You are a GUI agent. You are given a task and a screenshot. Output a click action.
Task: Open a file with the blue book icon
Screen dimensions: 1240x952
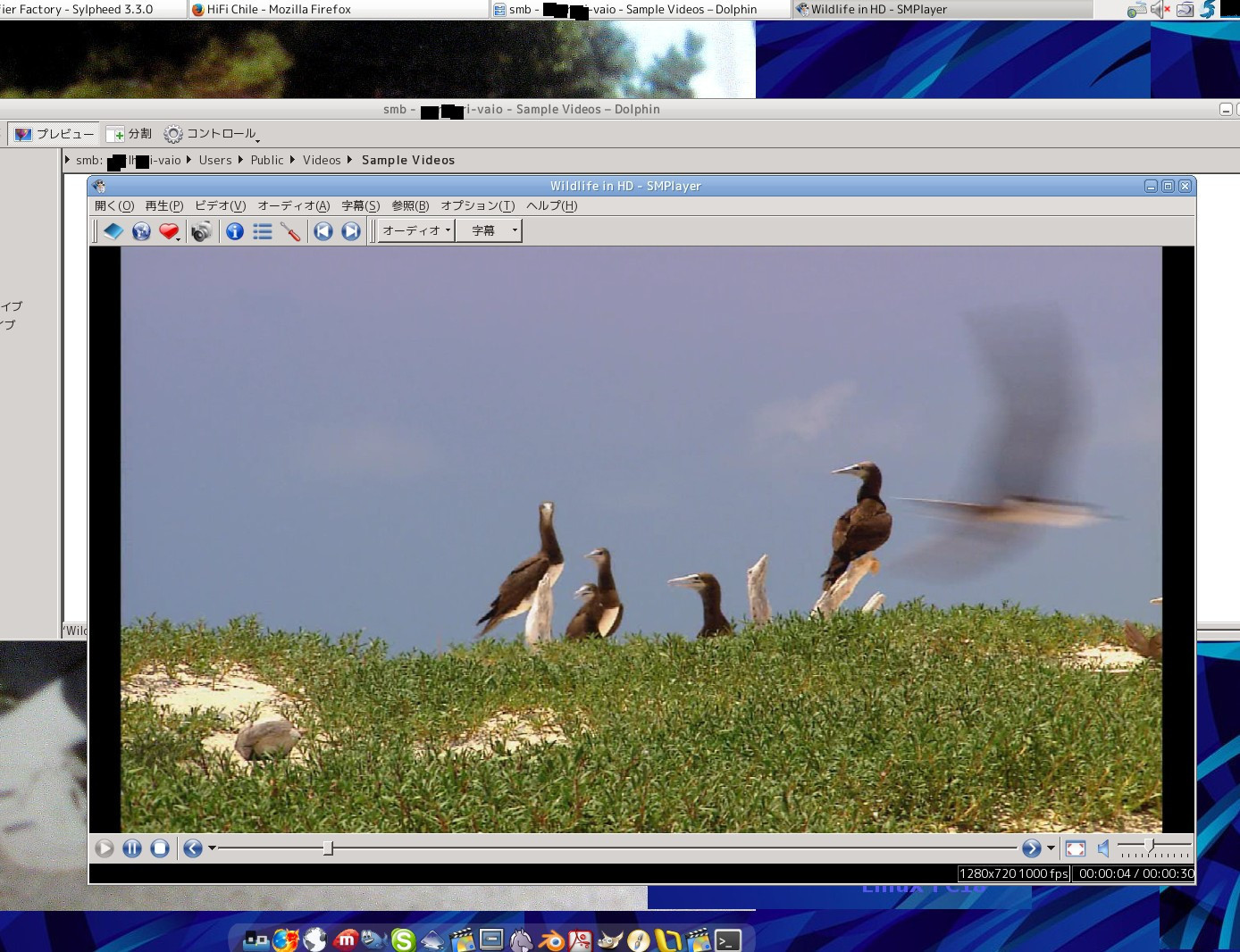pyautogui.click(x=113, y=230)
